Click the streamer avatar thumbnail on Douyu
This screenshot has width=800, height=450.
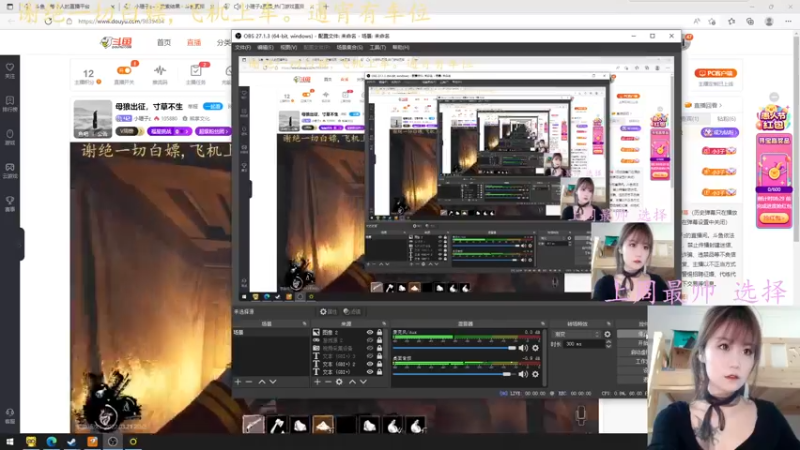pos(92,119)
